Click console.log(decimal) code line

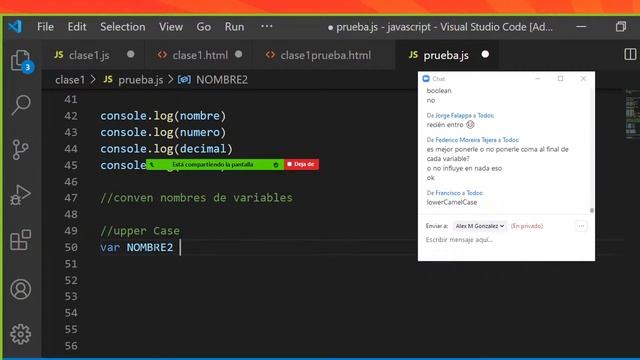(166, 149)
